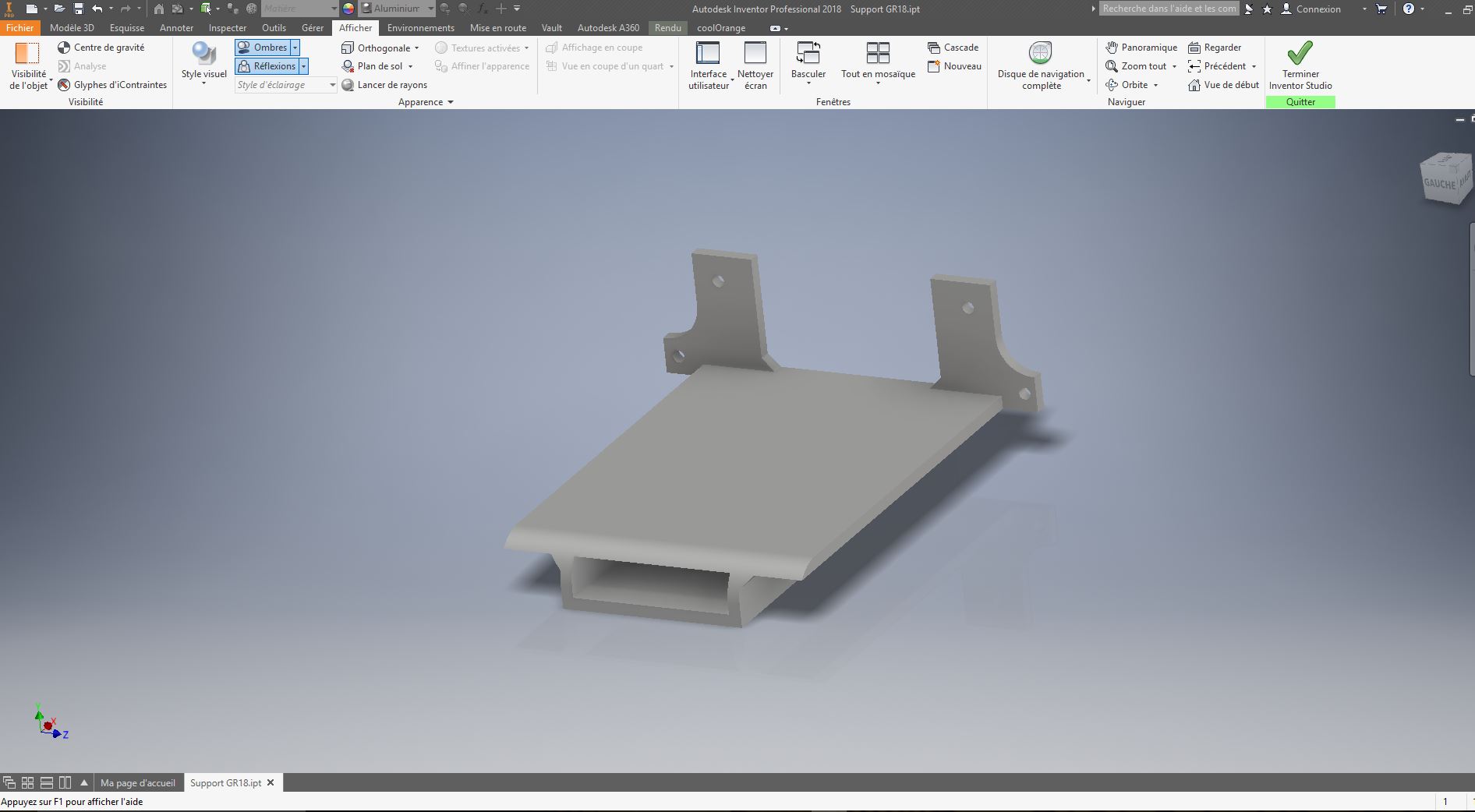Click the favorites star icon
This screenshot has width=1475, height=812.
(x=1267, y=9)
